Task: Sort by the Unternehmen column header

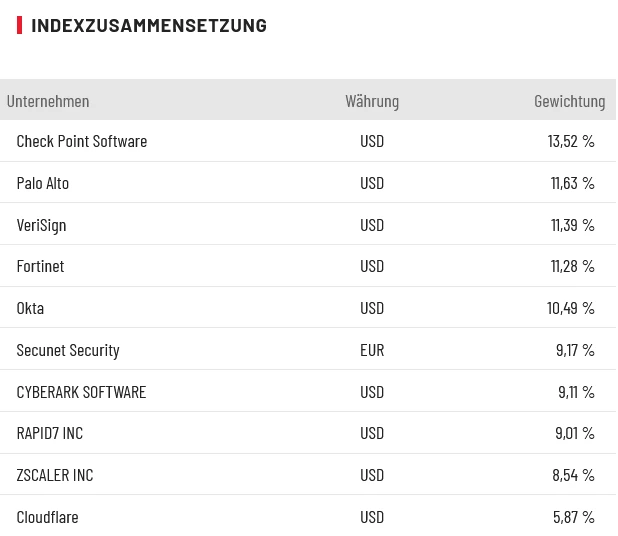Action: 48,101
